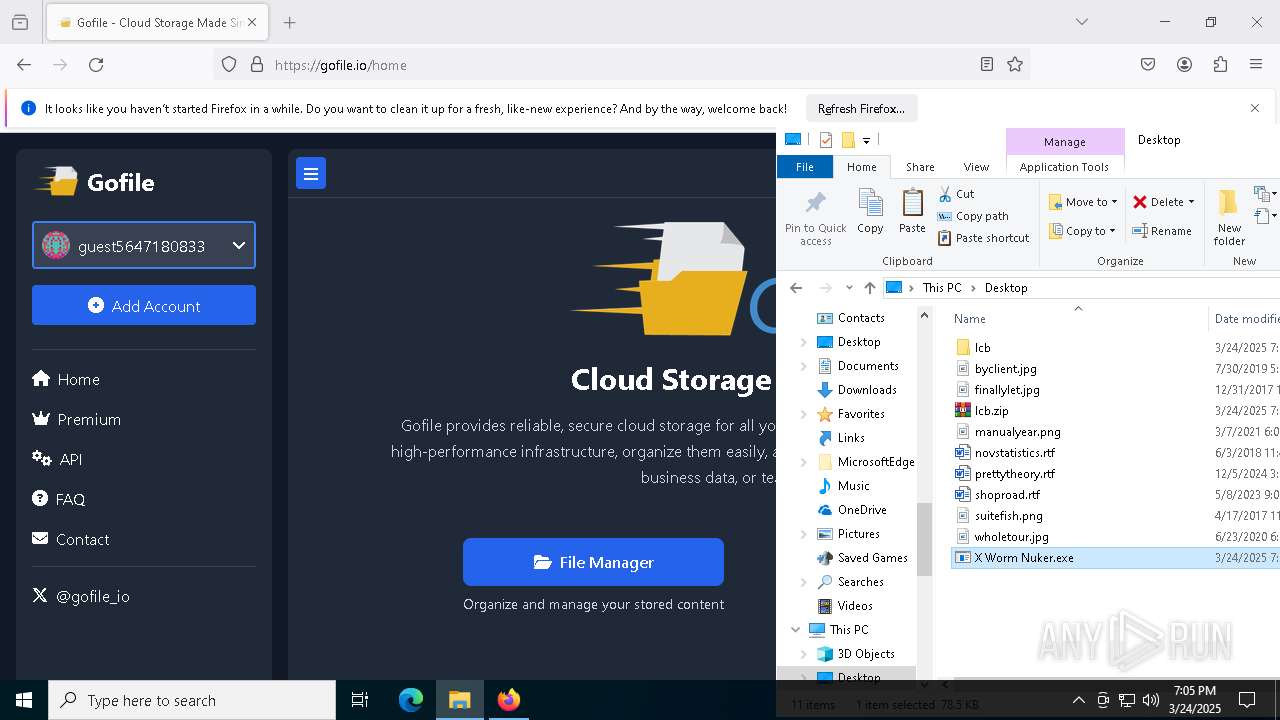Screen dimensions: 1280x720
Task: Pin to Quick access in Explorer
Action: [816, 218]
